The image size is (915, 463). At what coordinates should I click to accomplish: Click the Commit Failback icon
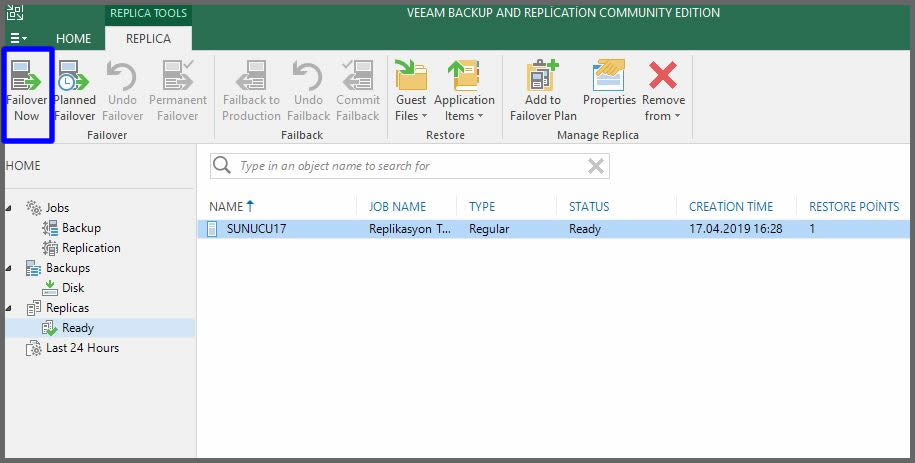[x=357, y=77]
